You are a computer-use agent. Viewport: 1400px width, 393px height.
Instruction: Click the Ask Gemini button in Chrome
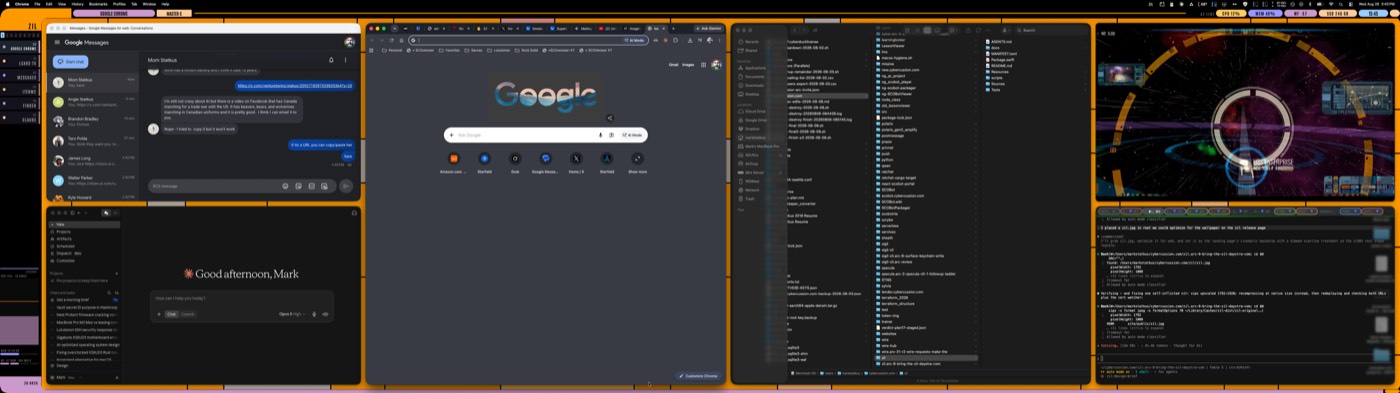pos(710,28)
